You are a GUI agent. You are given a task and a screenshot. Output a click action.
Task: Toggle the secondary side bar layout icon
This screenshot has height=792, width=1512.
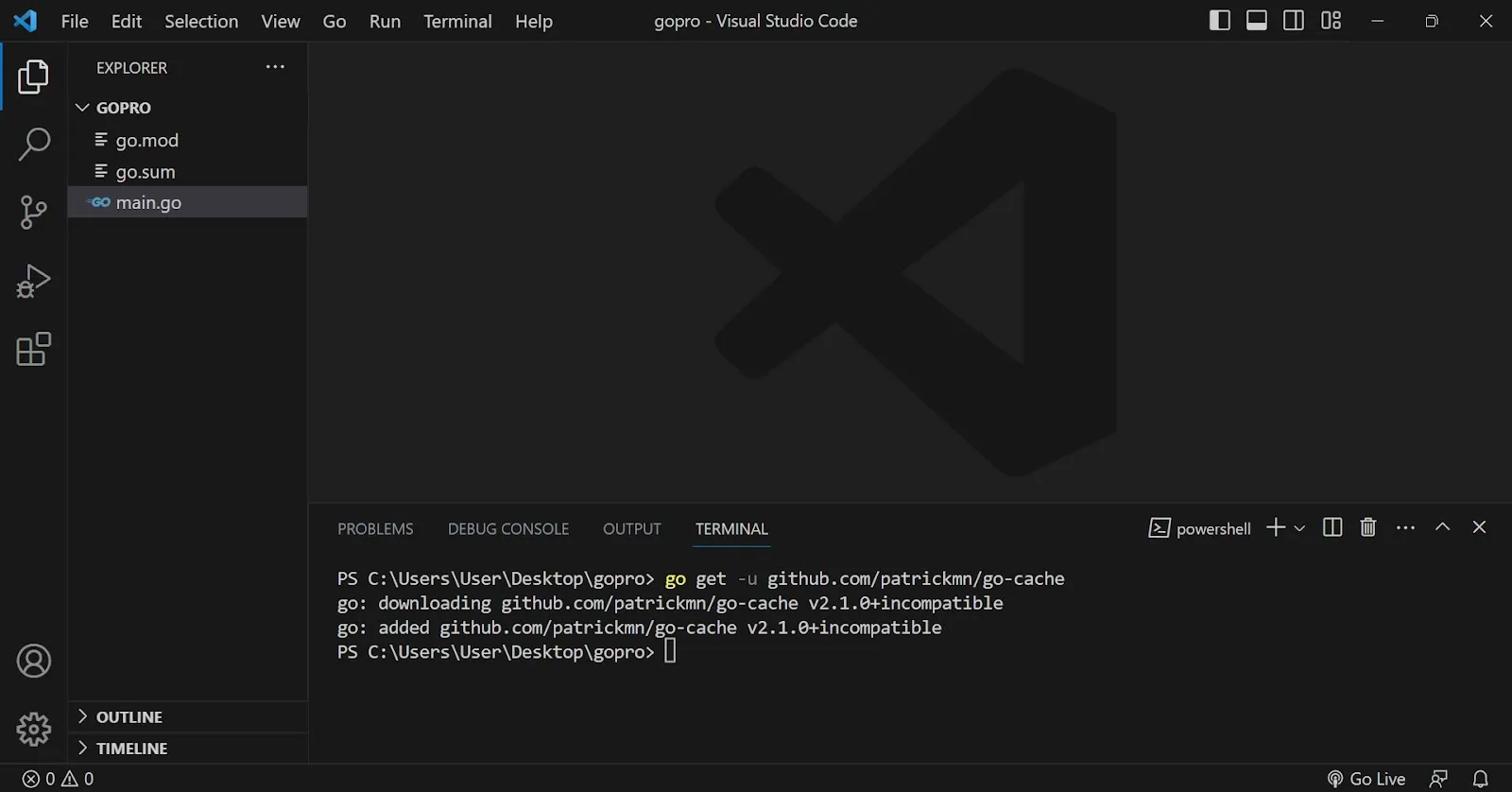tap(1294, 21)
